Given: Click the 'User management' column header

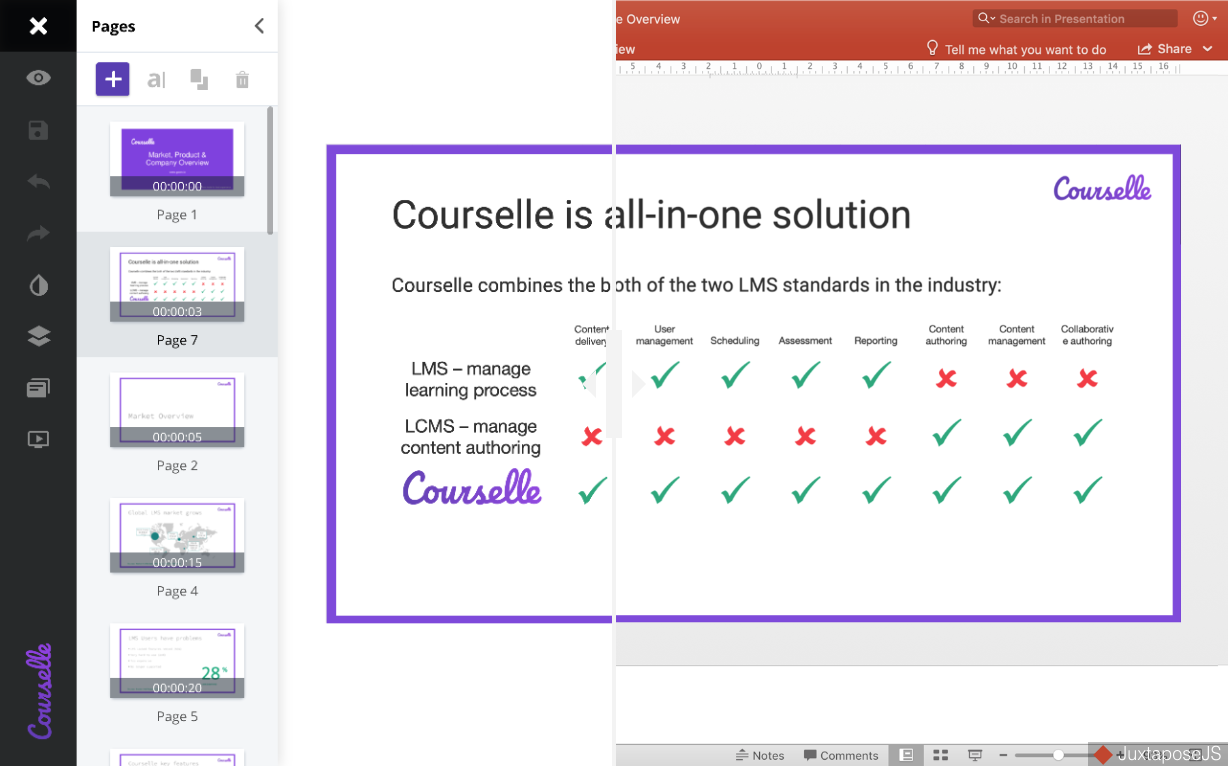Looking at the screenshot, I should coord(664,335).
